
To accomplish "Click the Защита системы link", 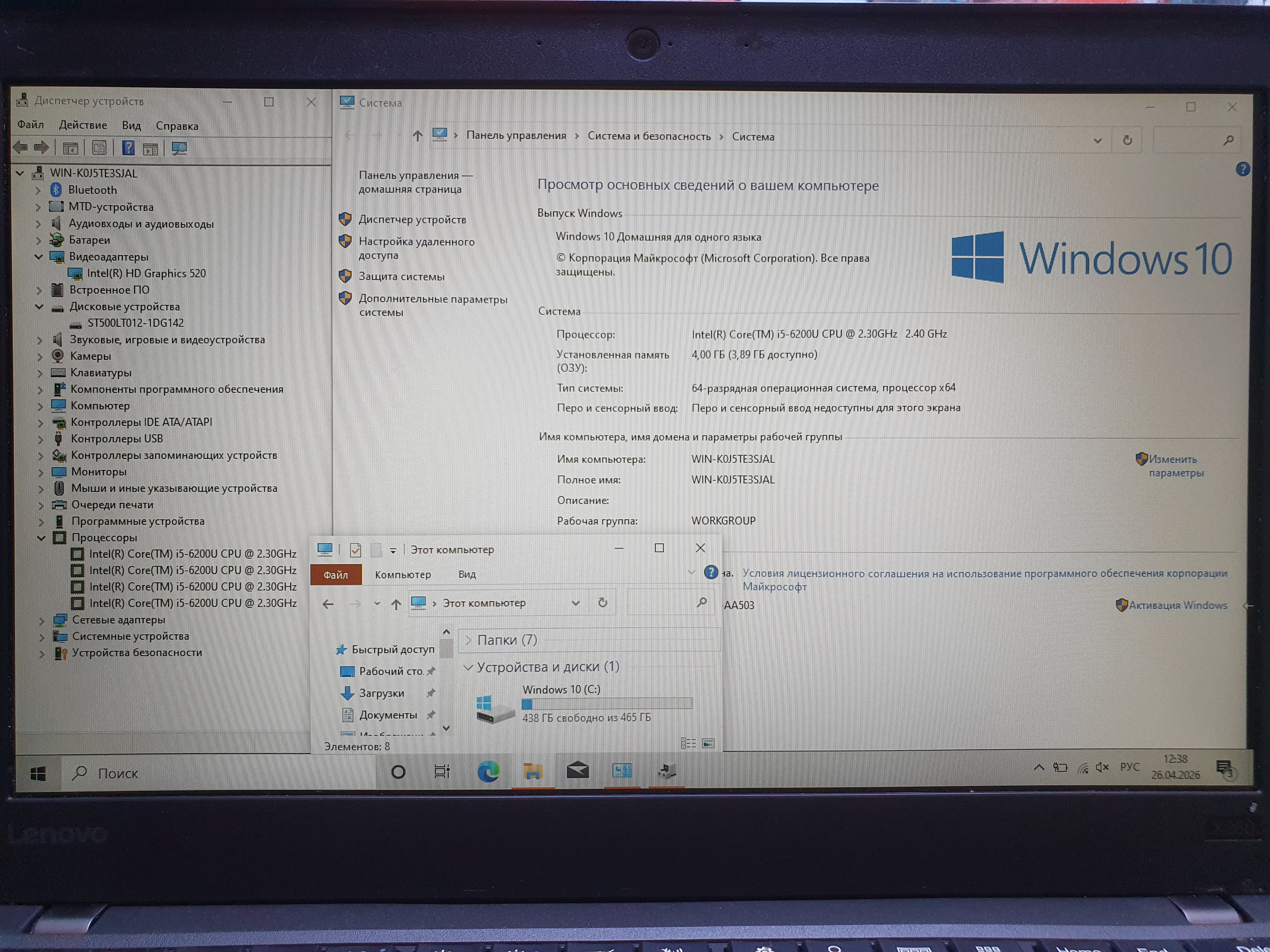I will point(401,277).
